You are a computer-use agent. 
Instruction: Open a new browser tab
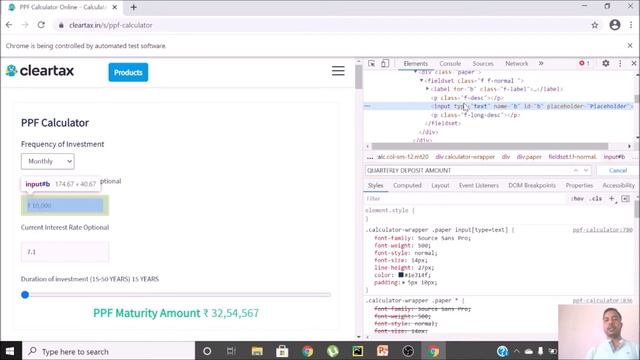[x=133, y=7]
